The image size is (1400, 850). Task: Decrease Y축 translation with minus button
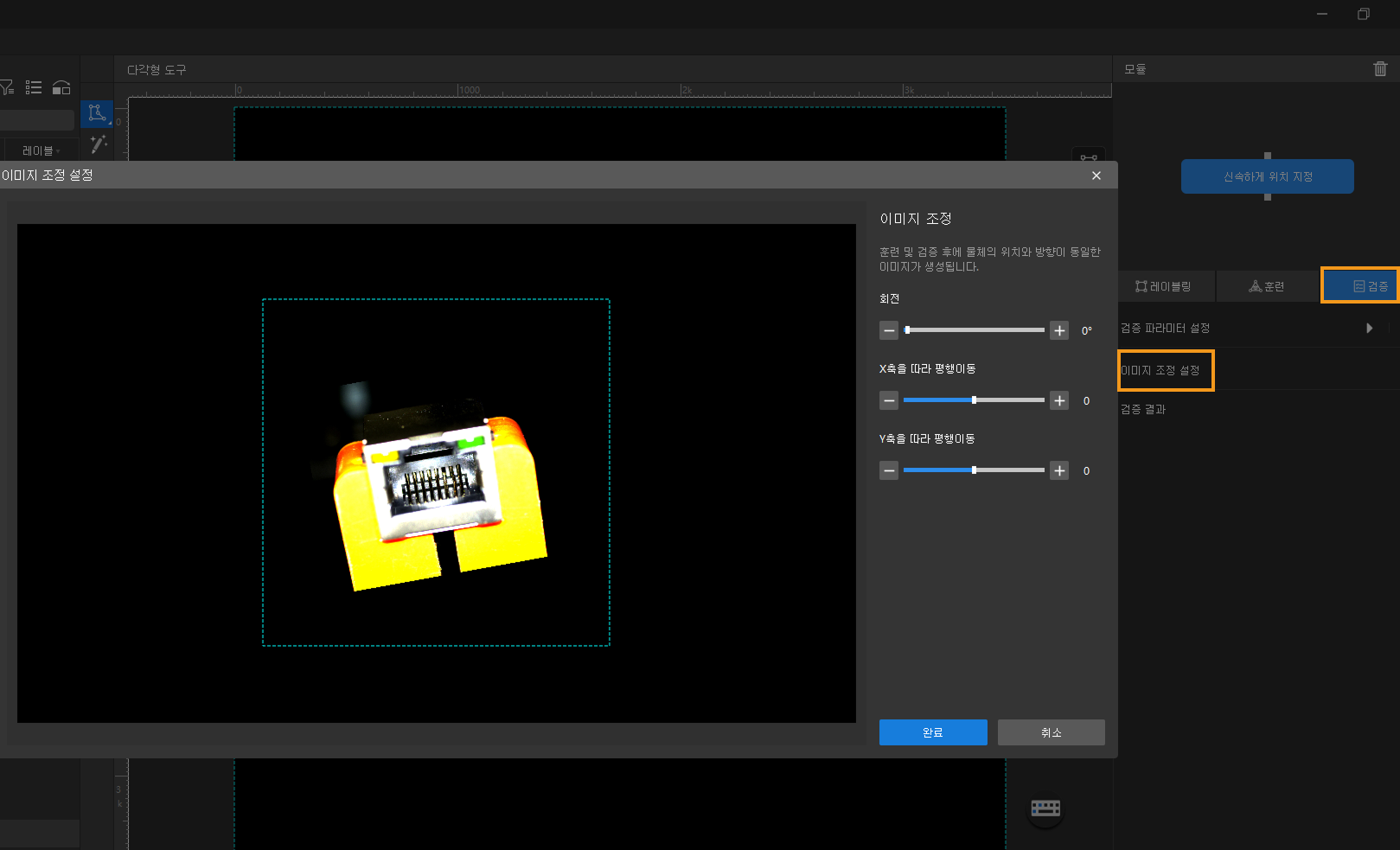pyautogui.click(x=889, y=470)
